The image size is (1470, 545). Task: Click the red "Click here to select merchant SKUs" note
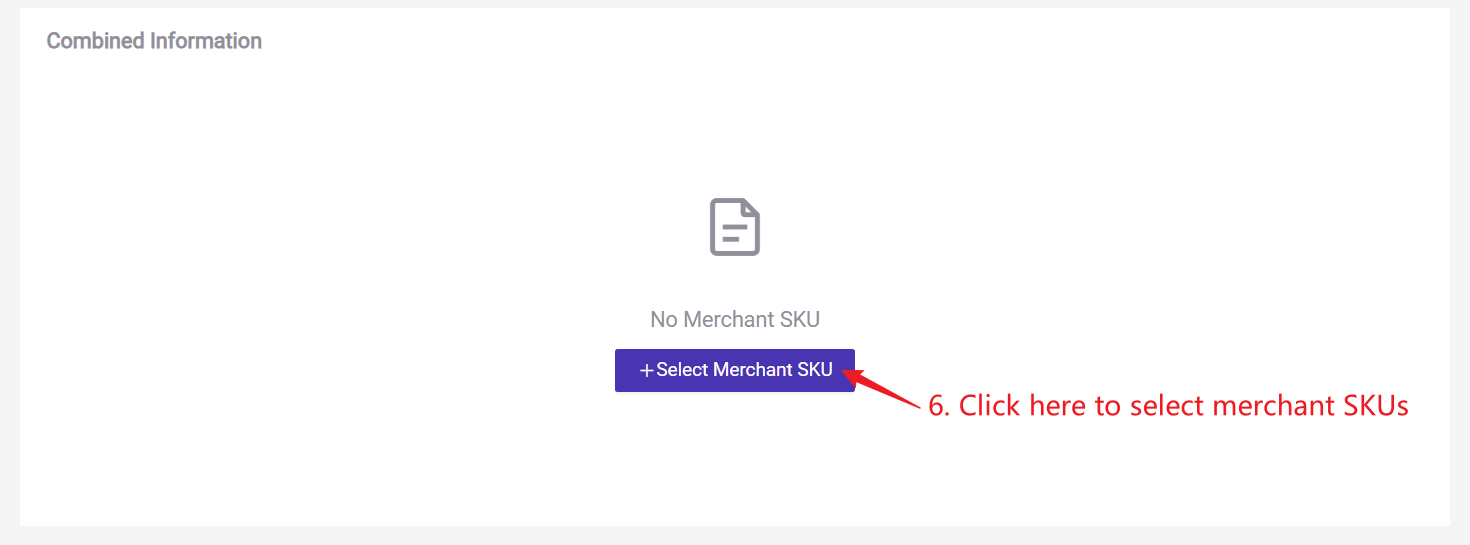(x=1168, y=406)
